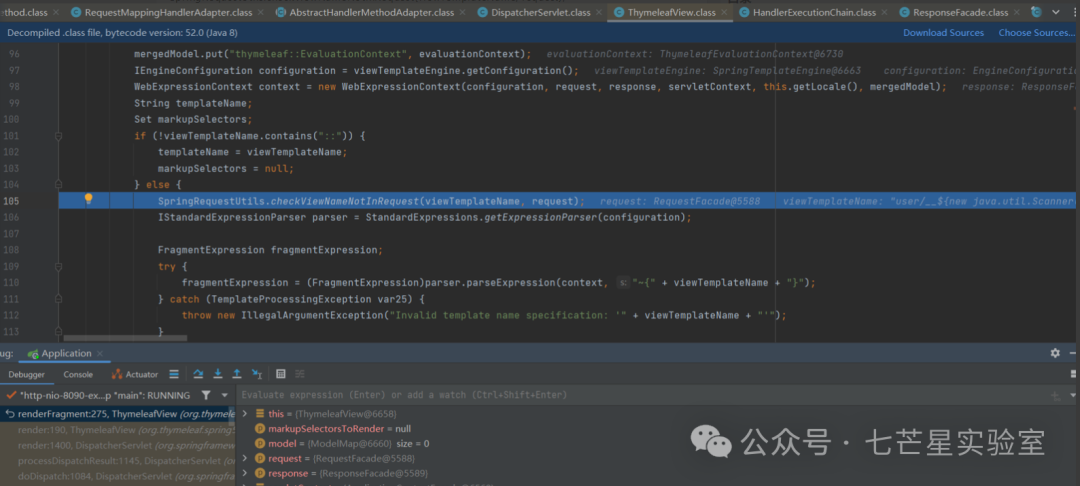This screenshot has width=1080, height=486.
Task: Click the orange checkmark thread status icon
Action: click(x=11, y=395)
